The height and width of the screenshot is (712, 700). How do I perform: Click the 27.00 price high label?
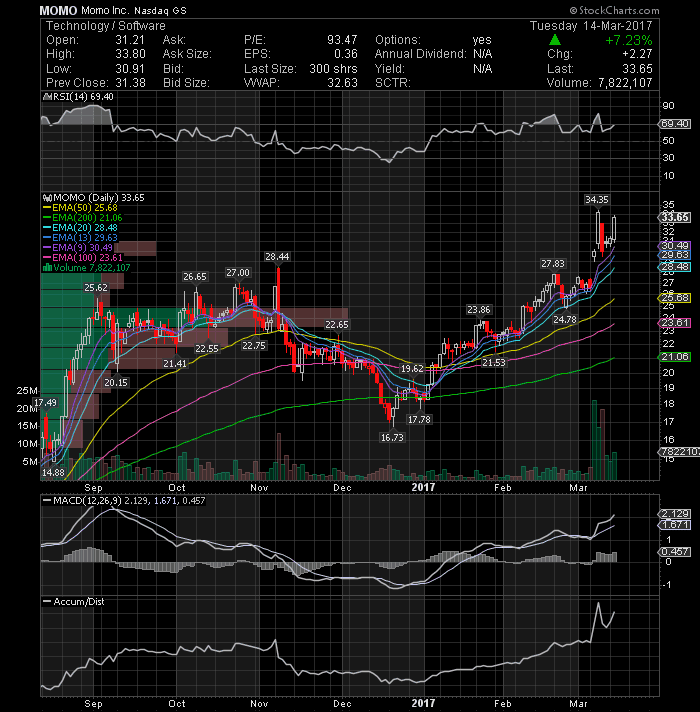(238, 272)
